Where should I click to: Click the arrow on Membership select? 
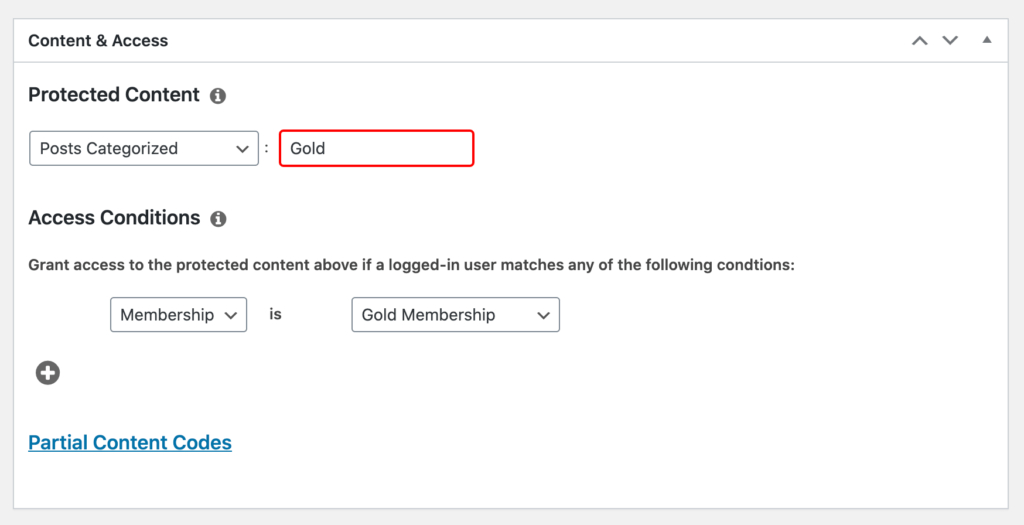[x=231, y=315]
